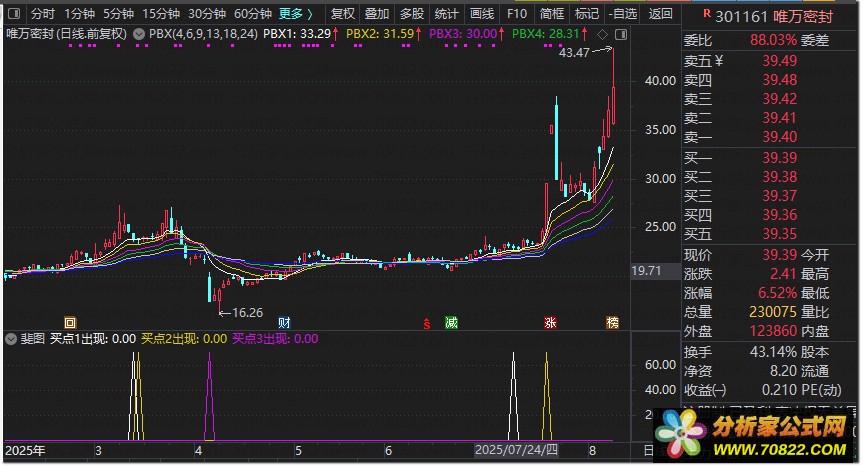Open the 多股 multi-stock view
The image size is (863, 466).
pyautogui.click(x=412, y=14)
